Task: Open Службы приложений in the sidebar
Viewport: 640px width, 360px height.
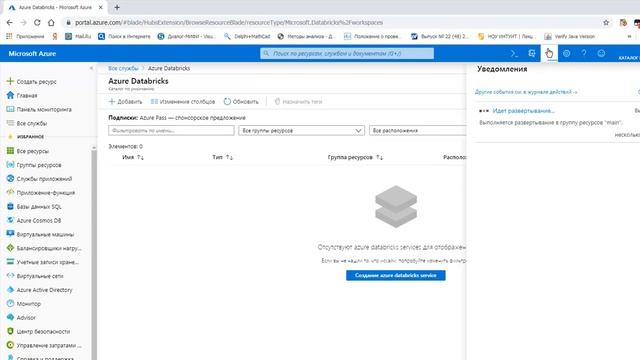Action: point(44,179)
